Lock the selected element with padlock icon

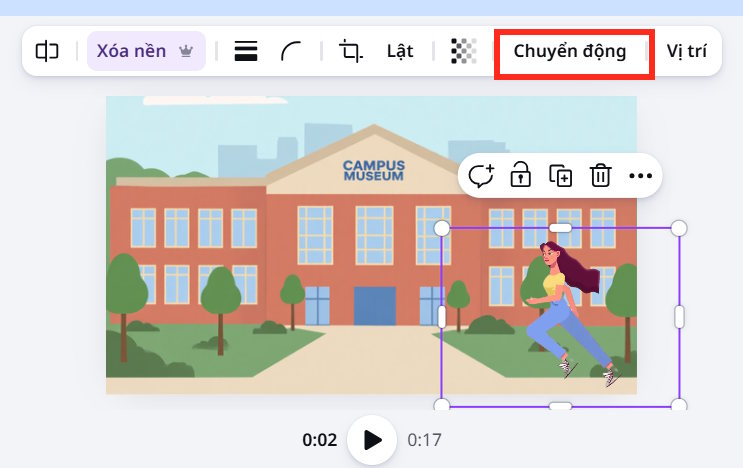click(520, 175)
